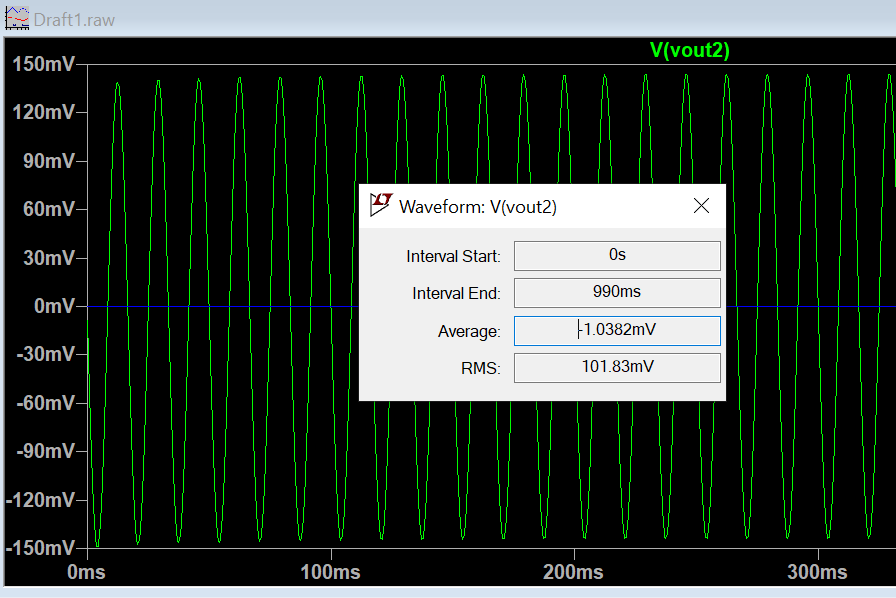Click the 60mV vertical axis label
This screenshot has height=598, width=896.
click(x=49, y=209)
